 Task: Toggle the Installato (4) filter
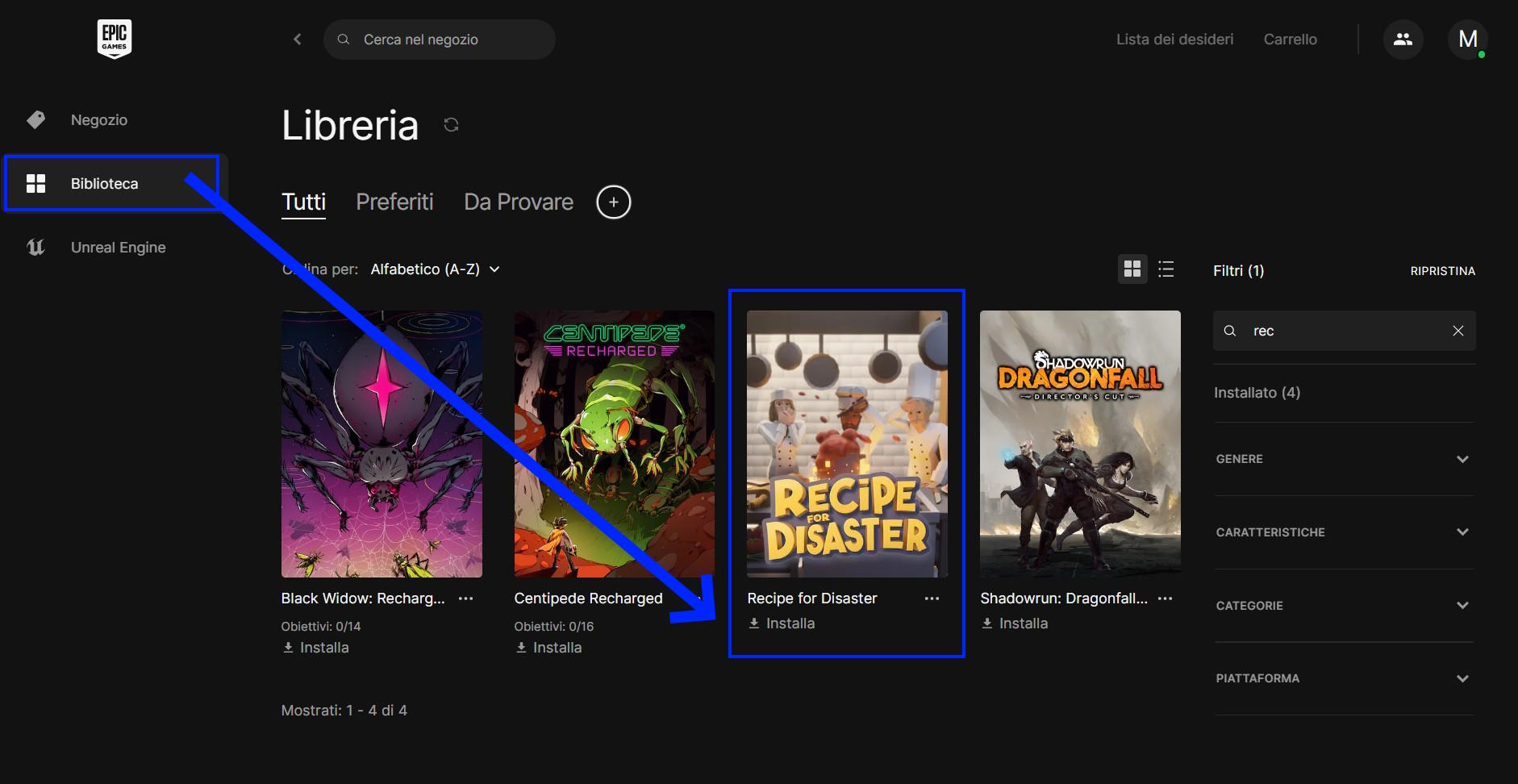[1257, 393]
